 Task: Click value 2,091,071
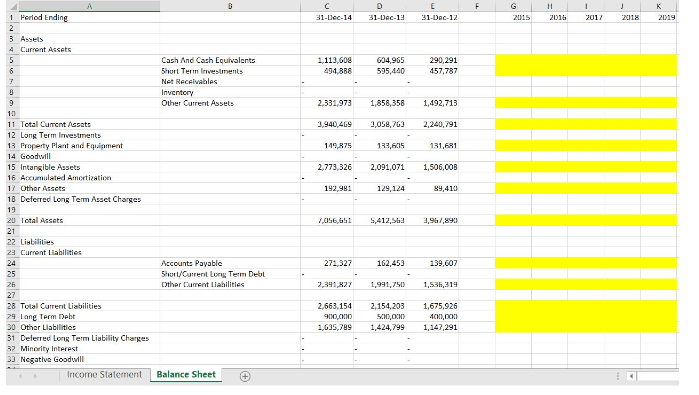(387, 167)
